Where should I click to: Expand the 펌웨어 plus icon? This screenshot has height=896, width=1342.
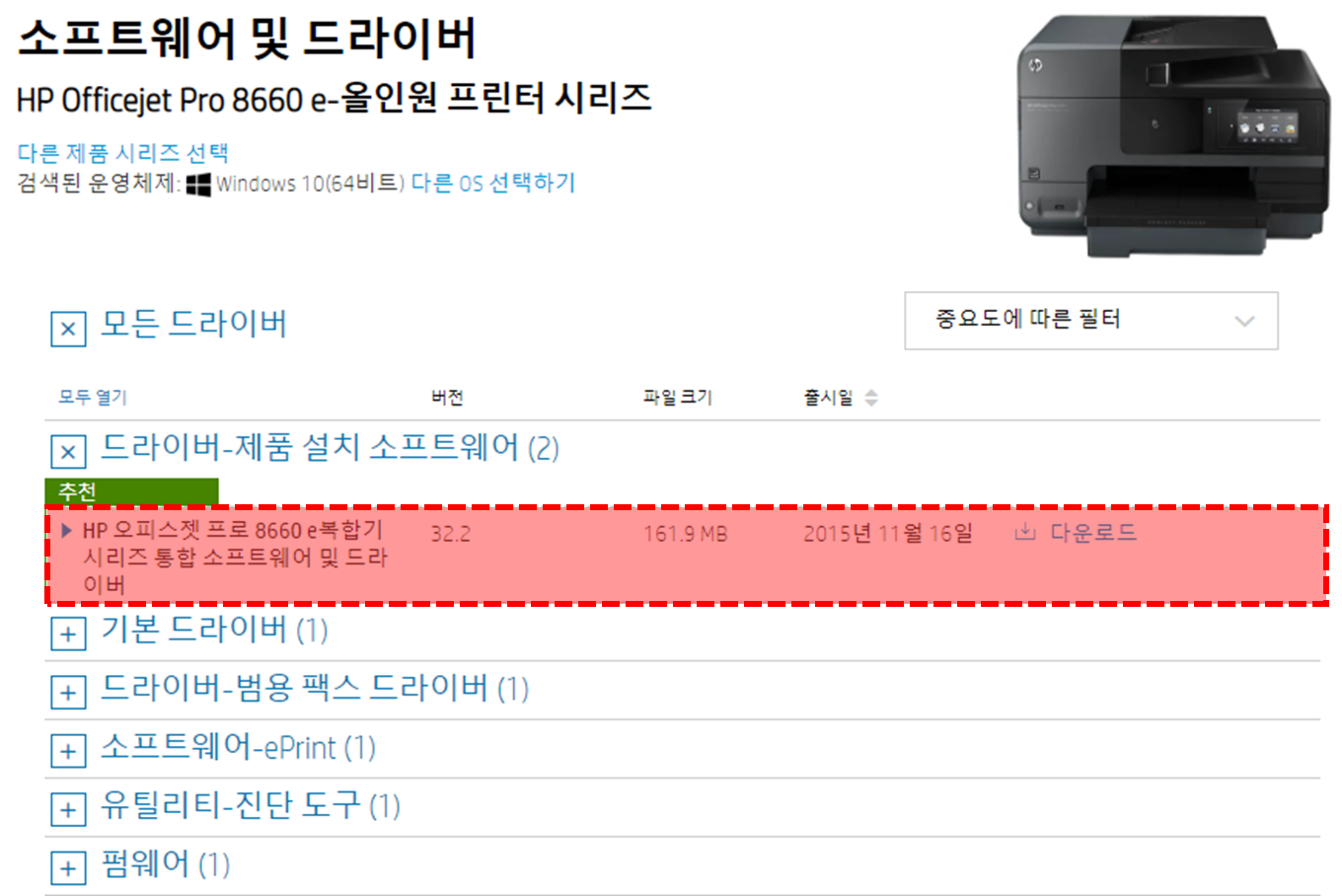[68, 868]
